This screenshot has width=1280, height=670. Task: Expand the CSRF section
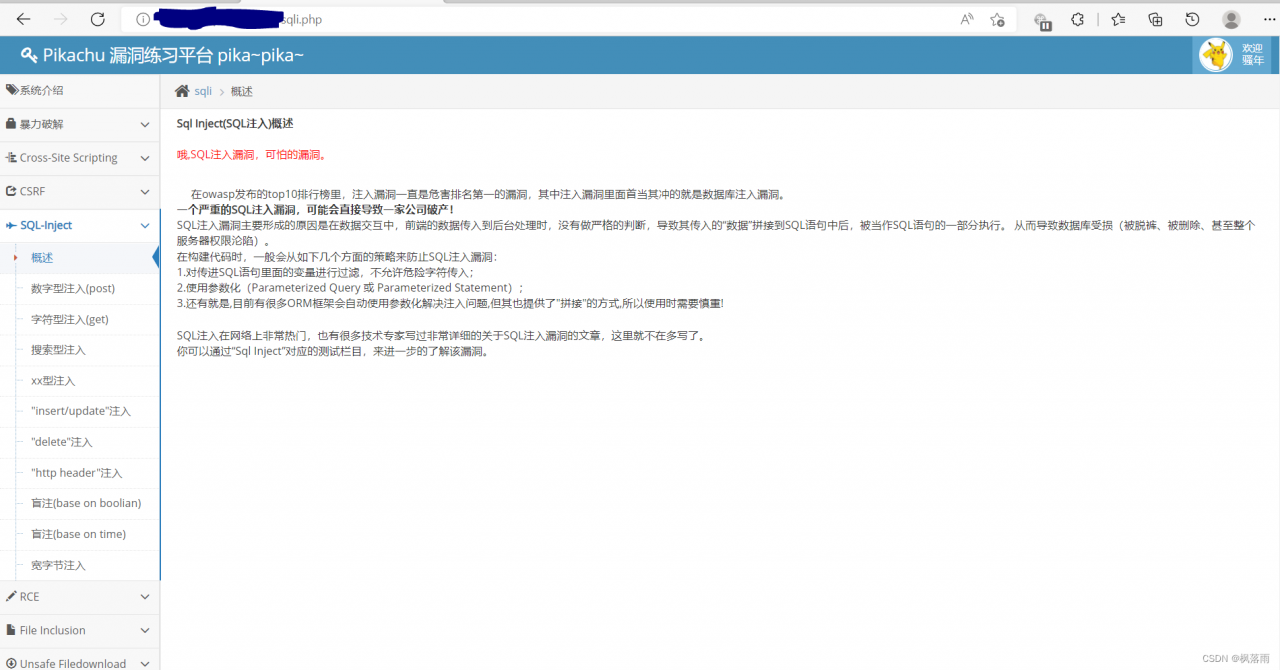[x=144, y=191]
